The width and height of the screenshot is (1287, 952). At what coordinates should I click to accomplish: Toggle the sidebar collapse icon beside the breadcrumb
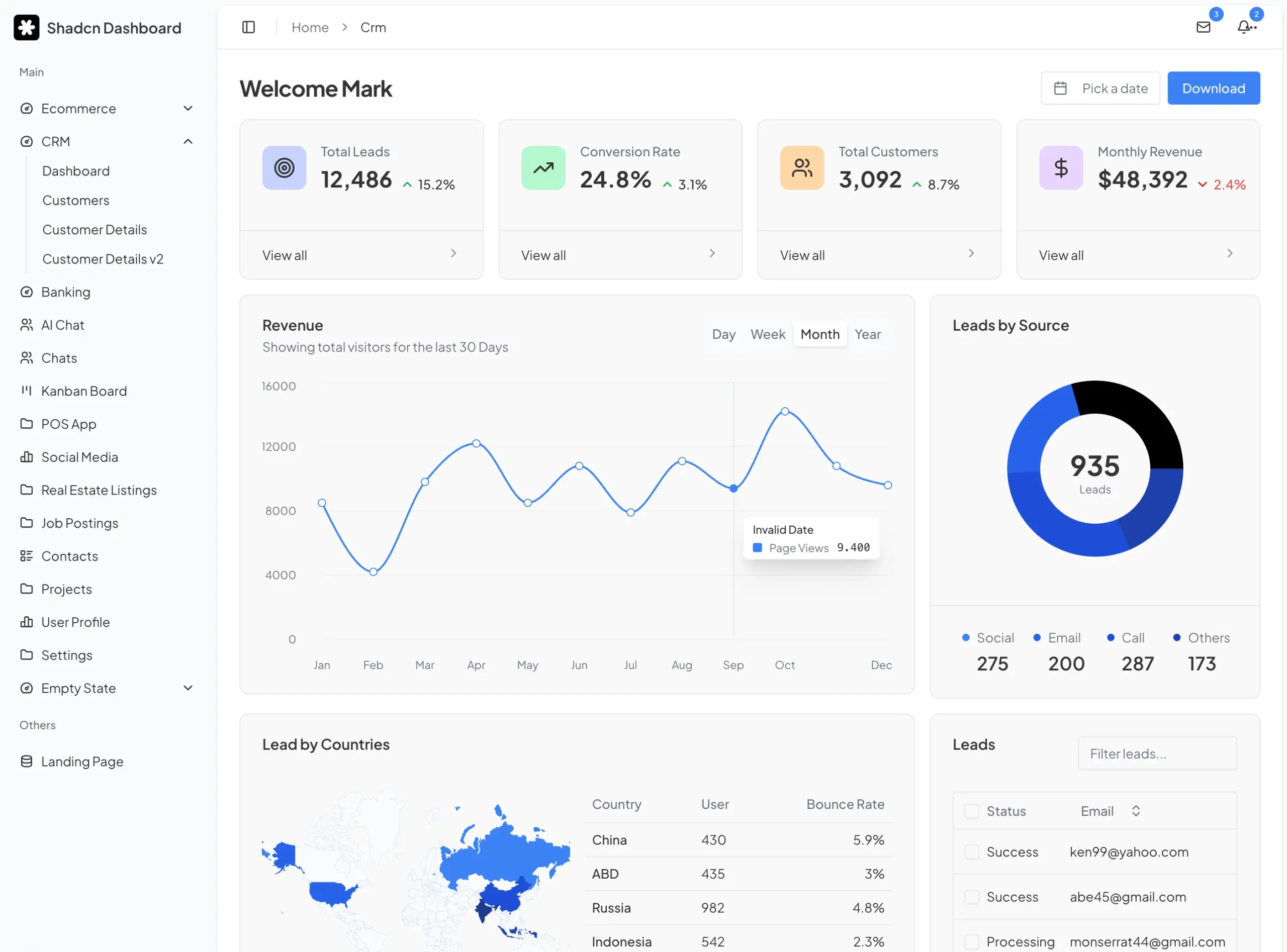point(248,27)
